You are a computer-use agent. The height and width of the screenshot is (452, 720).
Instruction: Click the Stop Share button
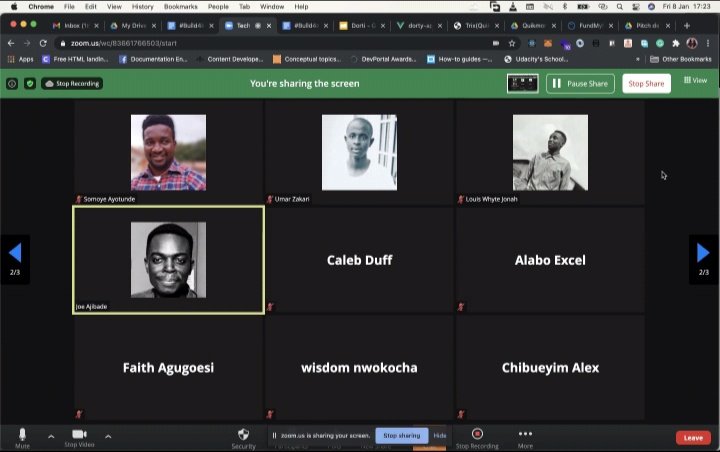click(646, 84)
